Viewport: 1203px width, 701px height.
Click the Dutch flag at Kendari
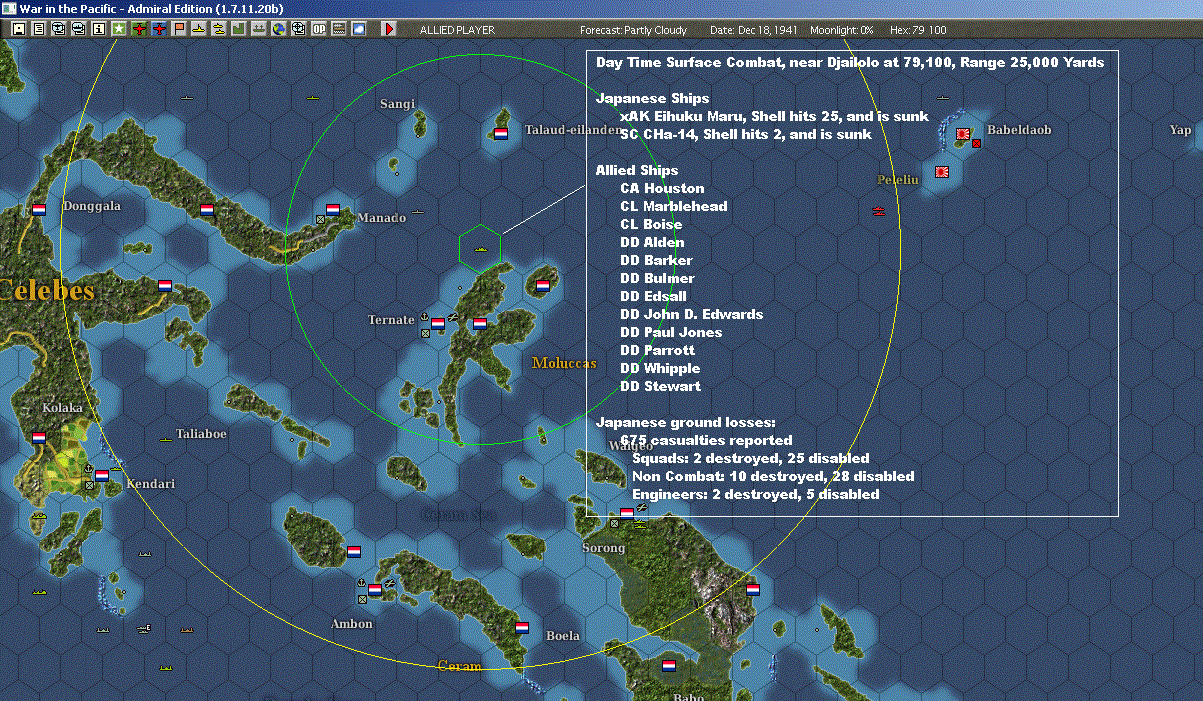pos(101,476)
